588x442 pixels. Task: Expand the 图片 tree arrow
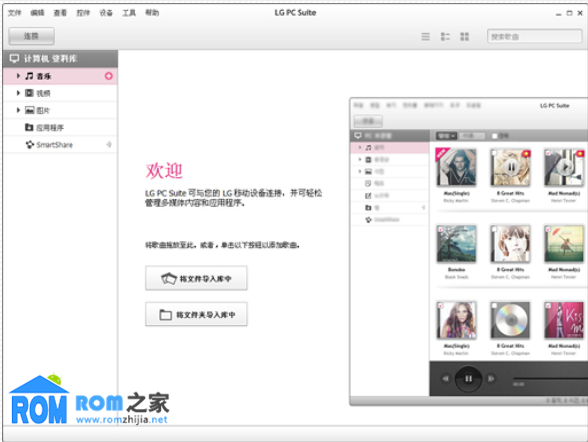pyautogui.click(x=18, y=110)
